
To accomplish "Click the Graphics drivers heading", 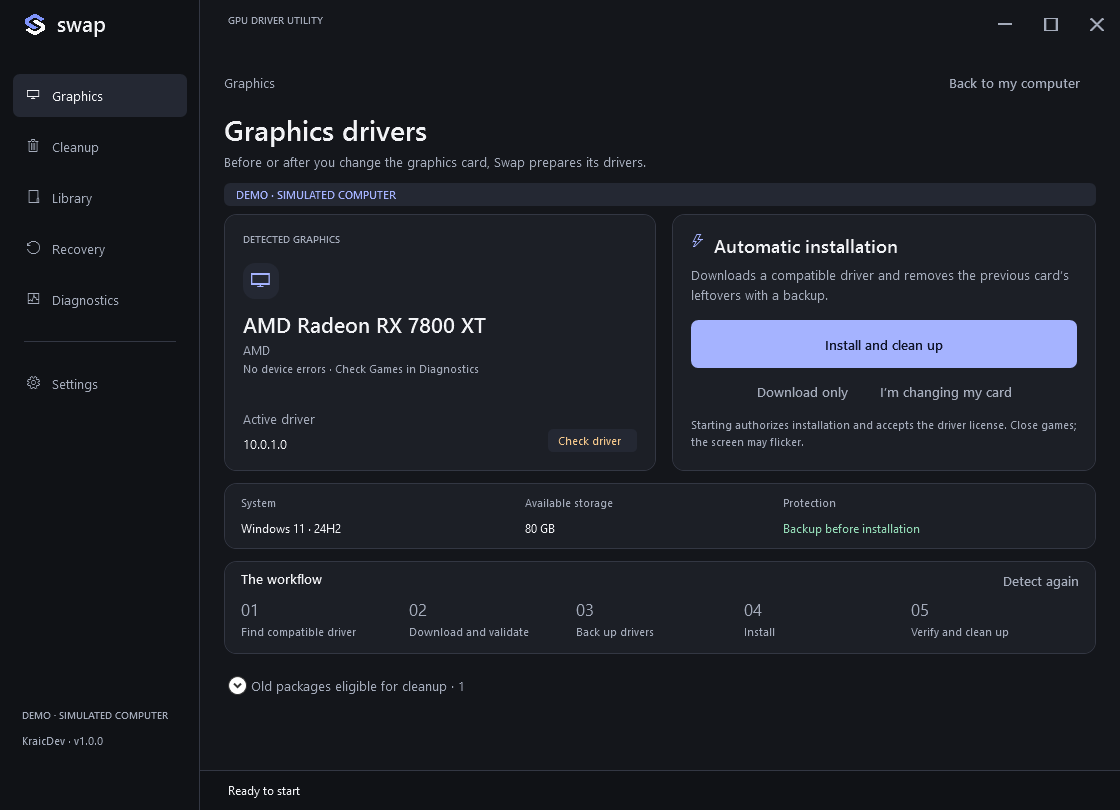I will tap(325, 131).
